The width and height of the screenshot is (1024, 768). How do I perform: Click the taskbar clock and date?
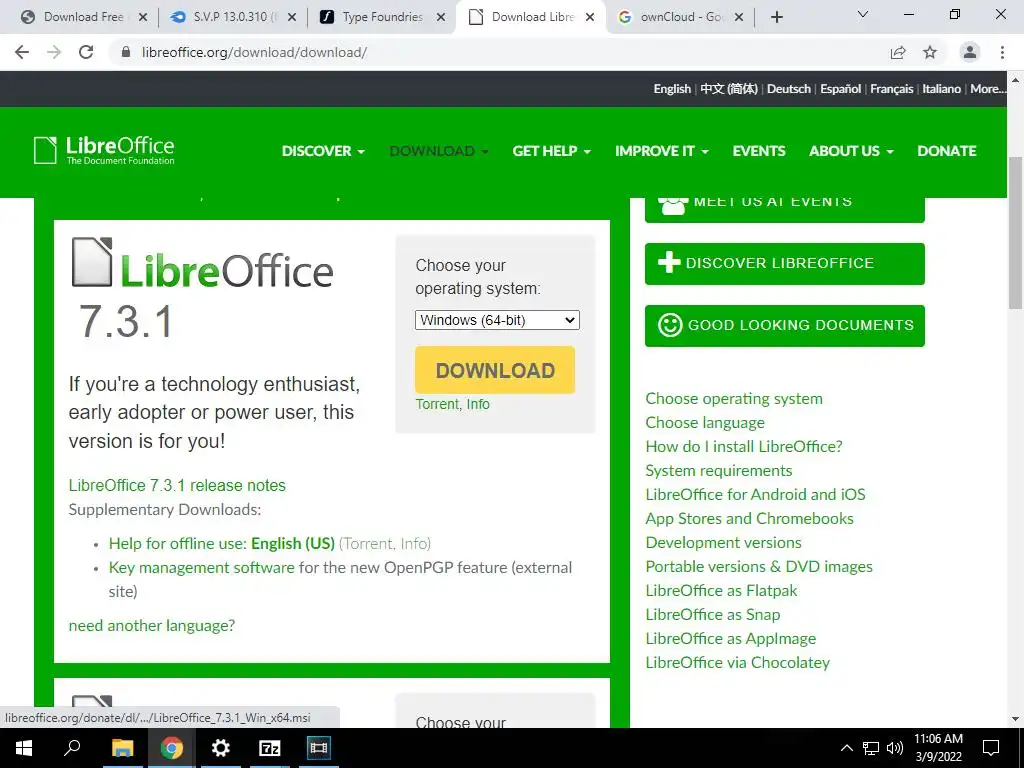click(938, 748)
